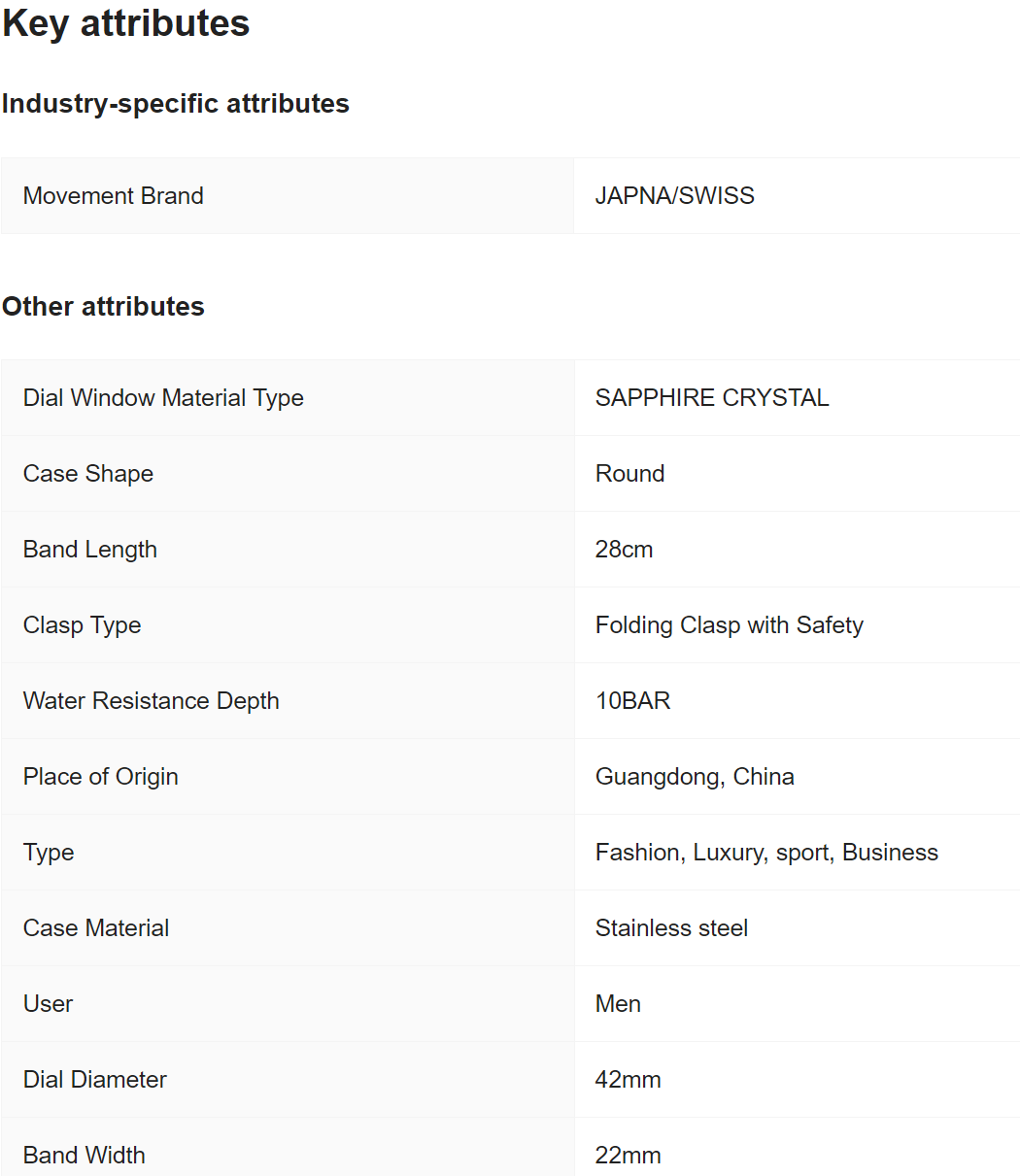Click the 42mm dial diameter value
This screenshot has height=1176, width=1020.
[x=628, y=1080]
